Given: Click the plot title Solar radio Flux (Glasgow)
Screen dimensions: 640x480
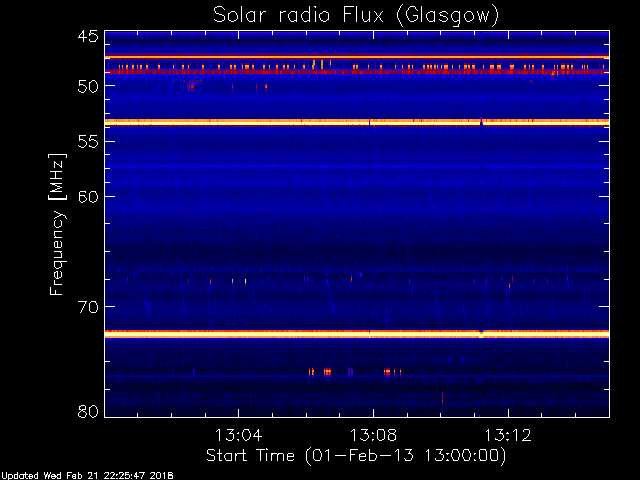Looking at the screenshot, I should point(356,16).
